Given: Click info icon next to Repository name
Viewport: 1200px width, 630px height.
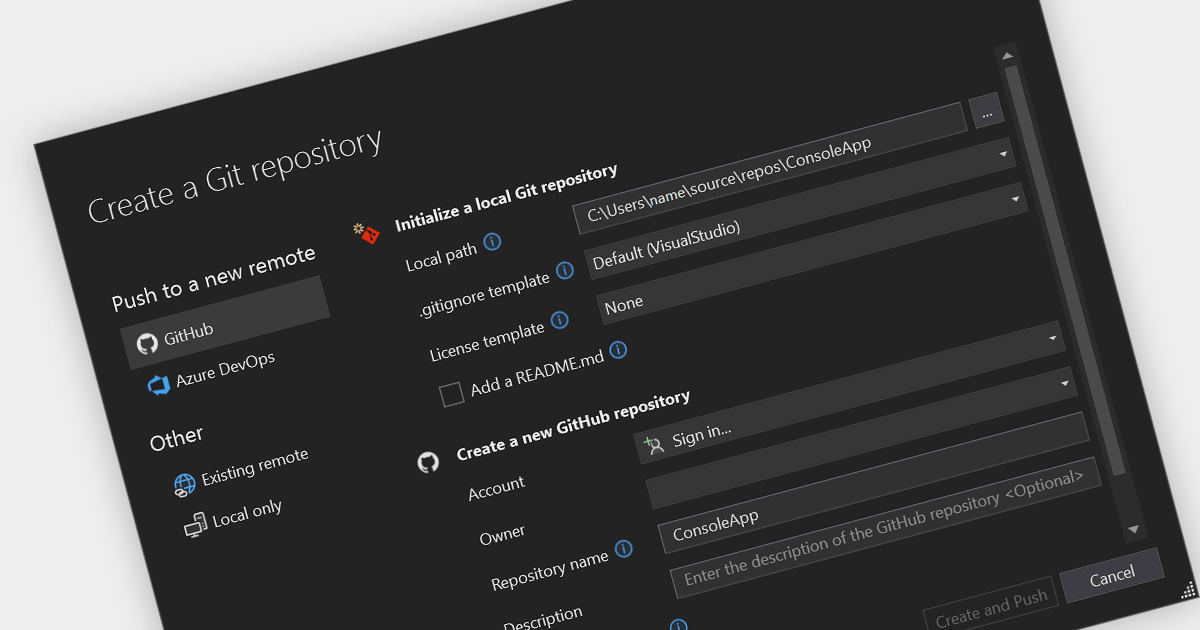Looking at the screenshot, I should coord(624,548).
